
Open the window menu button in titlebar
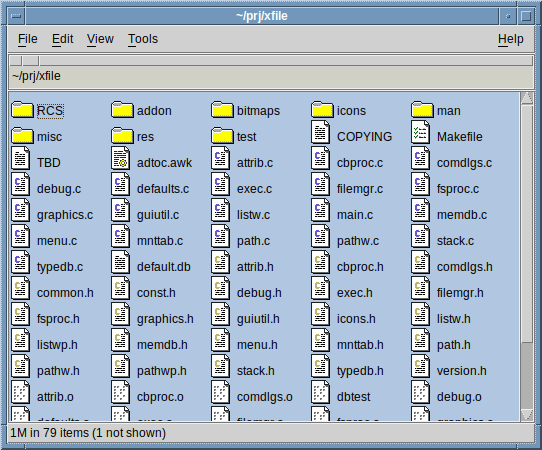(x=16, y=16)
